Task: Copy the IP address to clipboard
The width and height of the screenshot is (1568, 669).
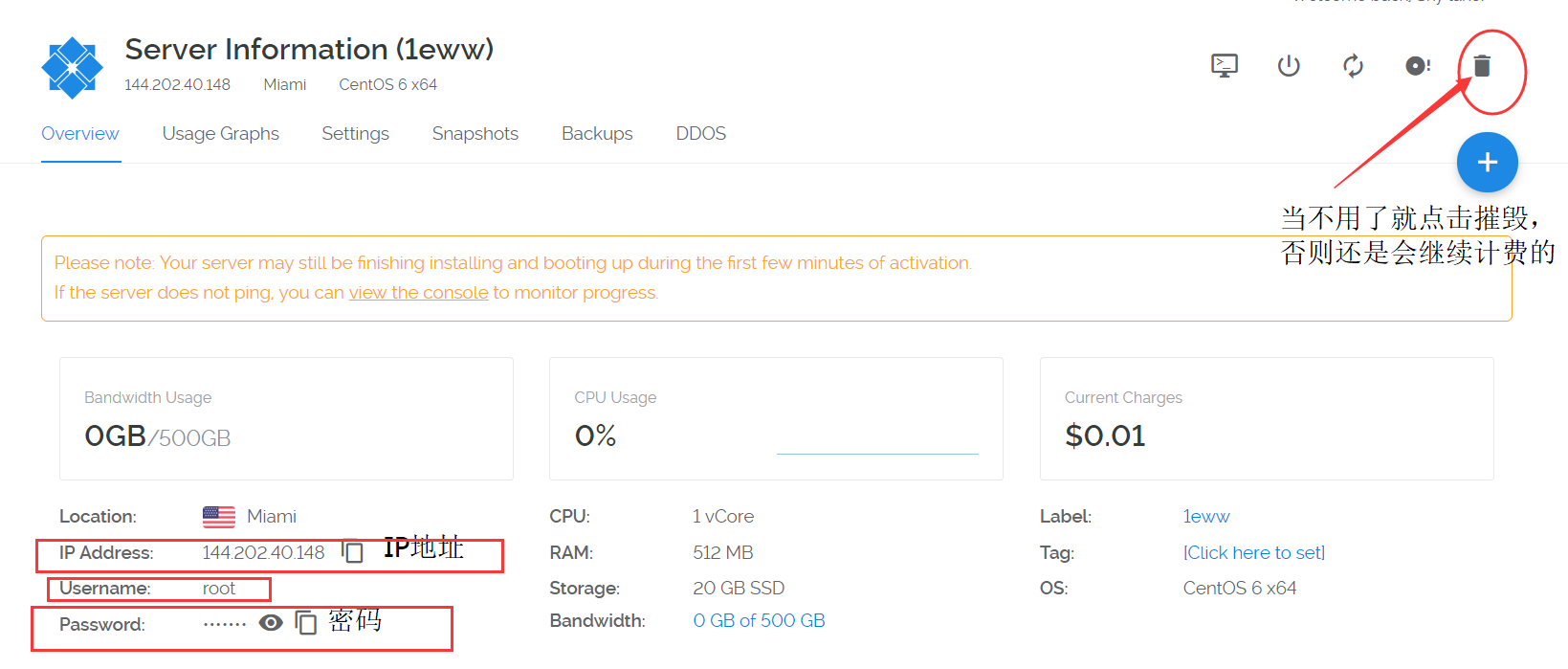Action: (x=353, y=552)
